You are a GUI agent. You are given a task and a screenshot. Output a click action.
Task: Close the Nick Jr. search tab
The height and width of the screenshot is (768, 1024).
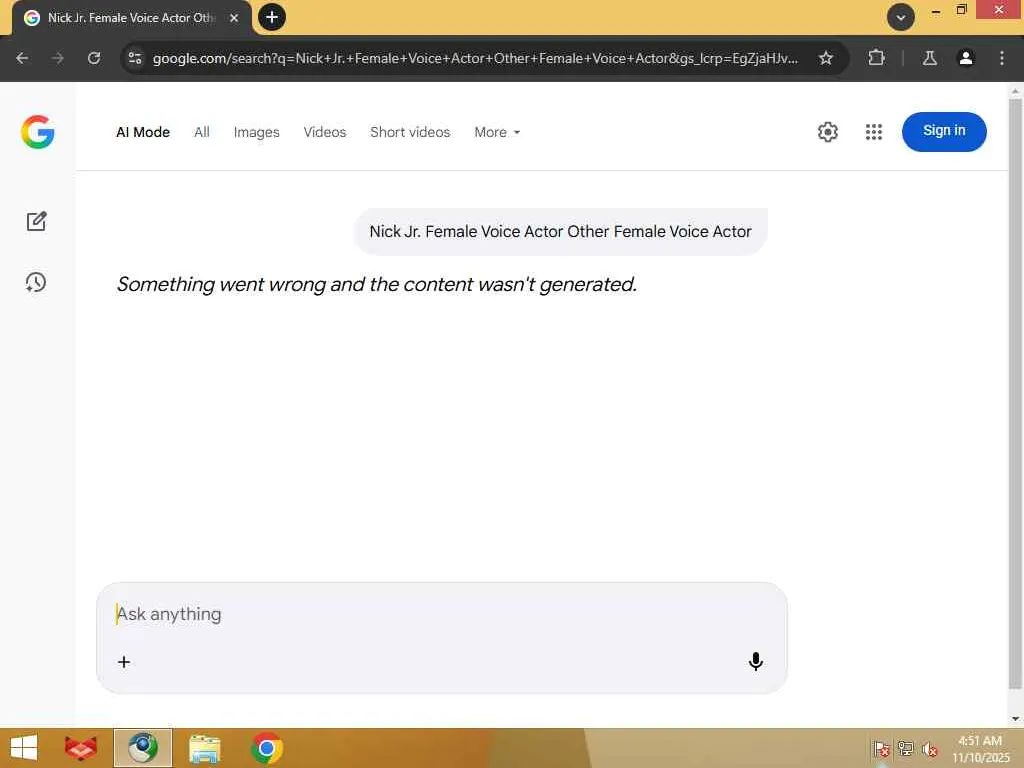coord(234,18)
